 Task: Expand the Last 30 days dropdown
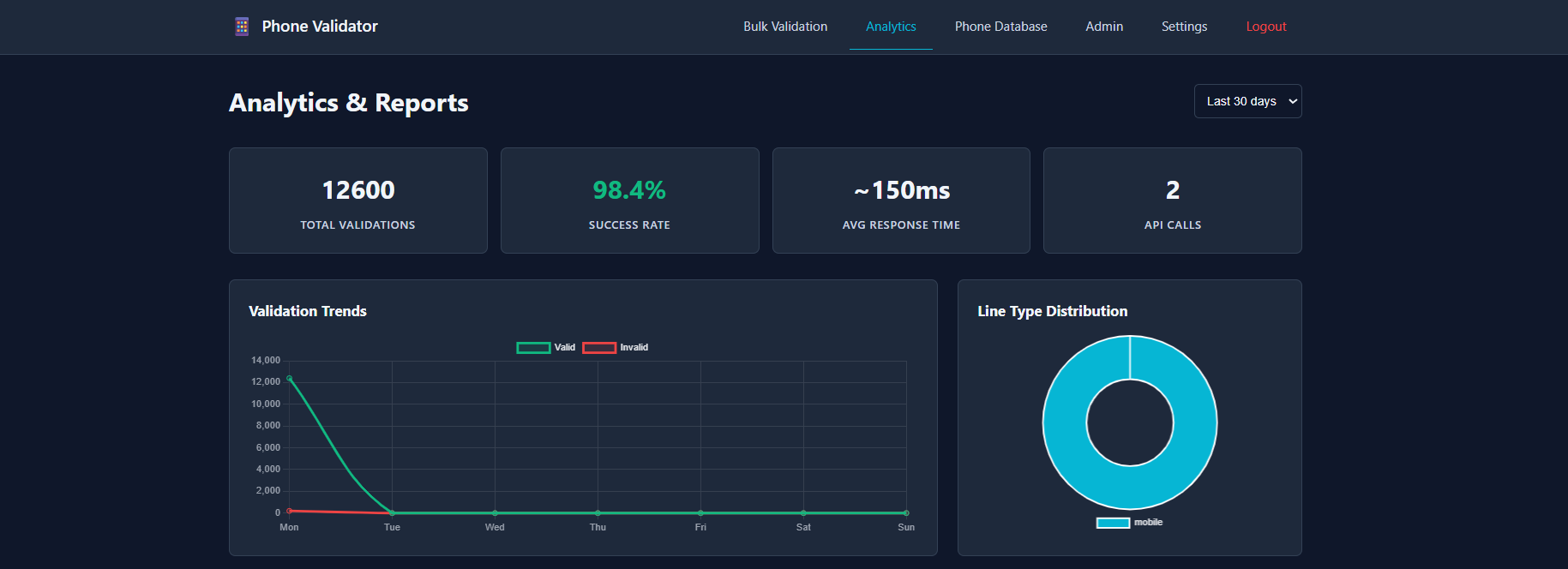point(1247,101)
